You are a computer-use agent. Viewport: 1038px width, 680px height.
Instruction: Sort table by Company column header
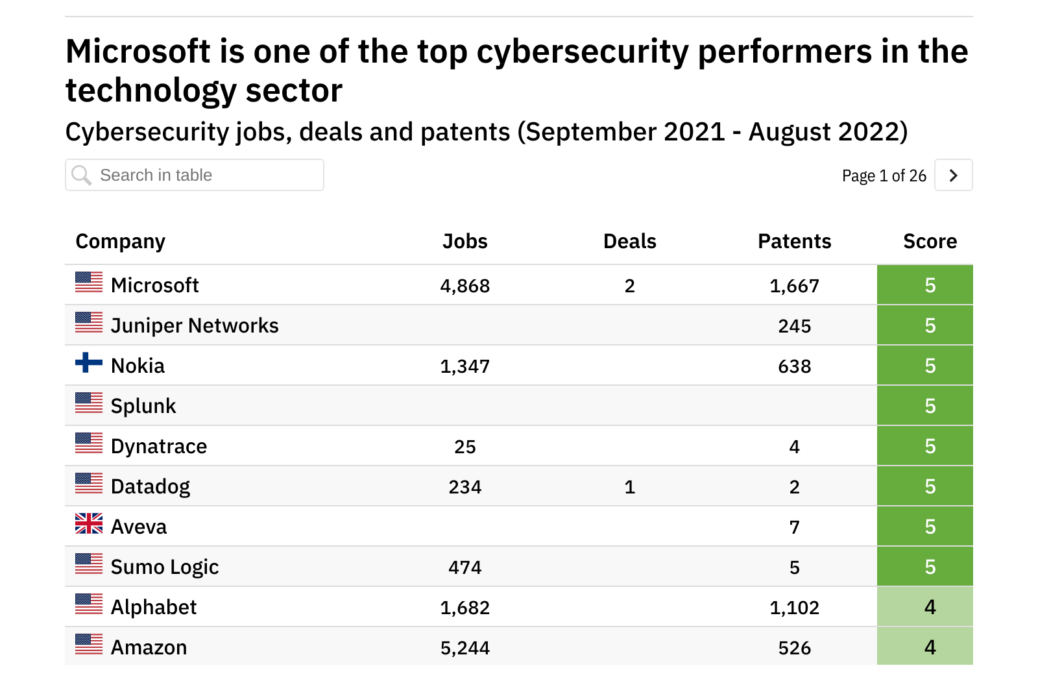(120, 241)
